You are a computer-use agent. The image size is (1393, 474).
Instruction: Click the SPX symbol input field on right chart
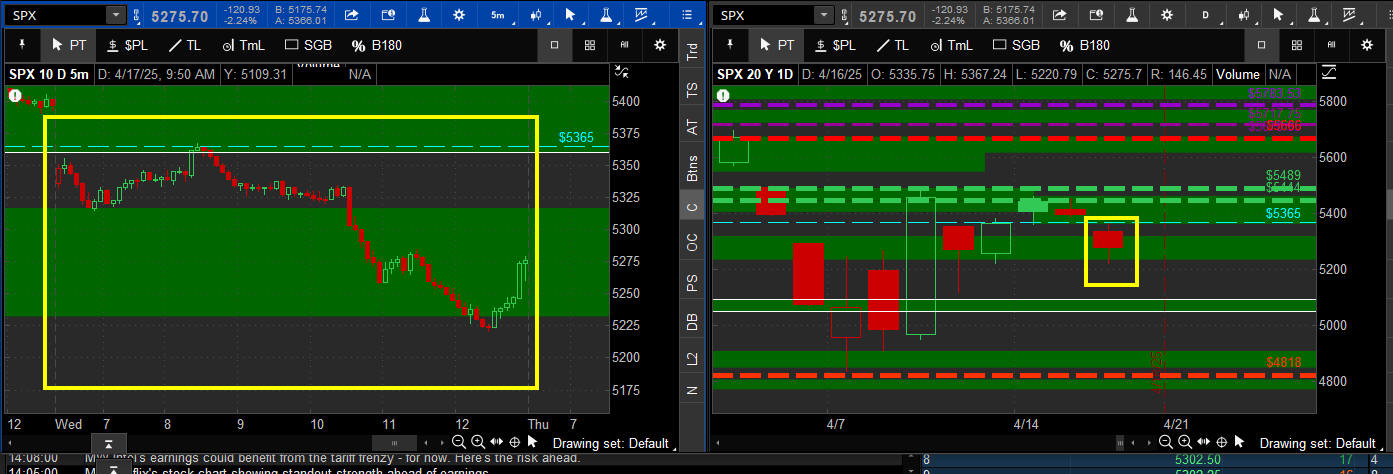coord(764,15)
